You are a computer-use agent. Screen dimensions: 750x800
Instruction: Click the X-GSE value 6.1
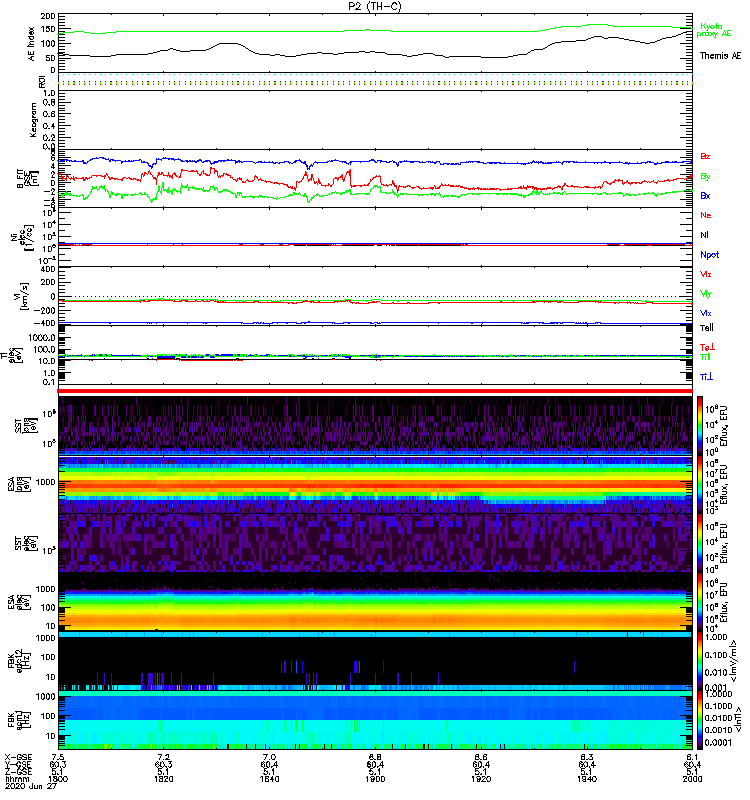pos(692,757)
